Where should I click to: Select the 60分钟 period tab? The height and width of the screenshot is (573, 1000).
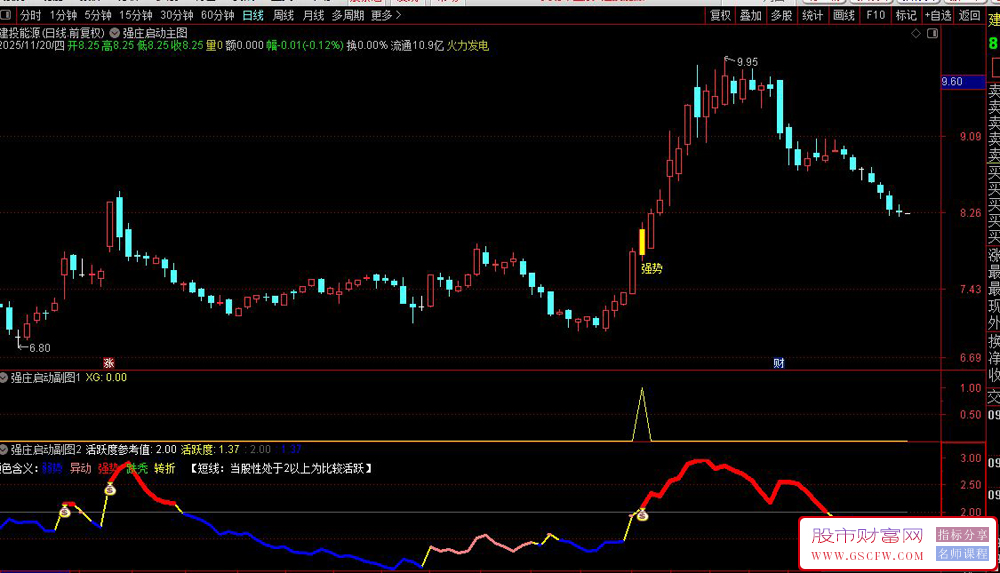tap(217, 15)
